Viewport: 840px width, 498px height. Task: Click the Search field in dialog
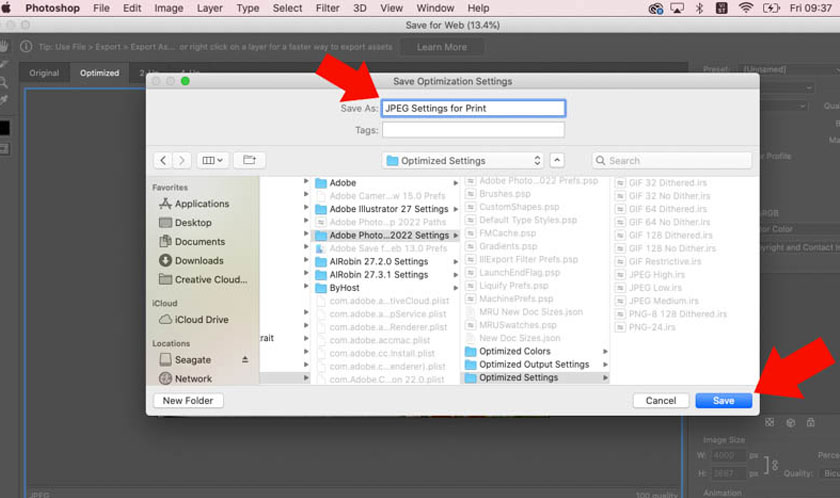pyautogui.click(x=672, y=160)
